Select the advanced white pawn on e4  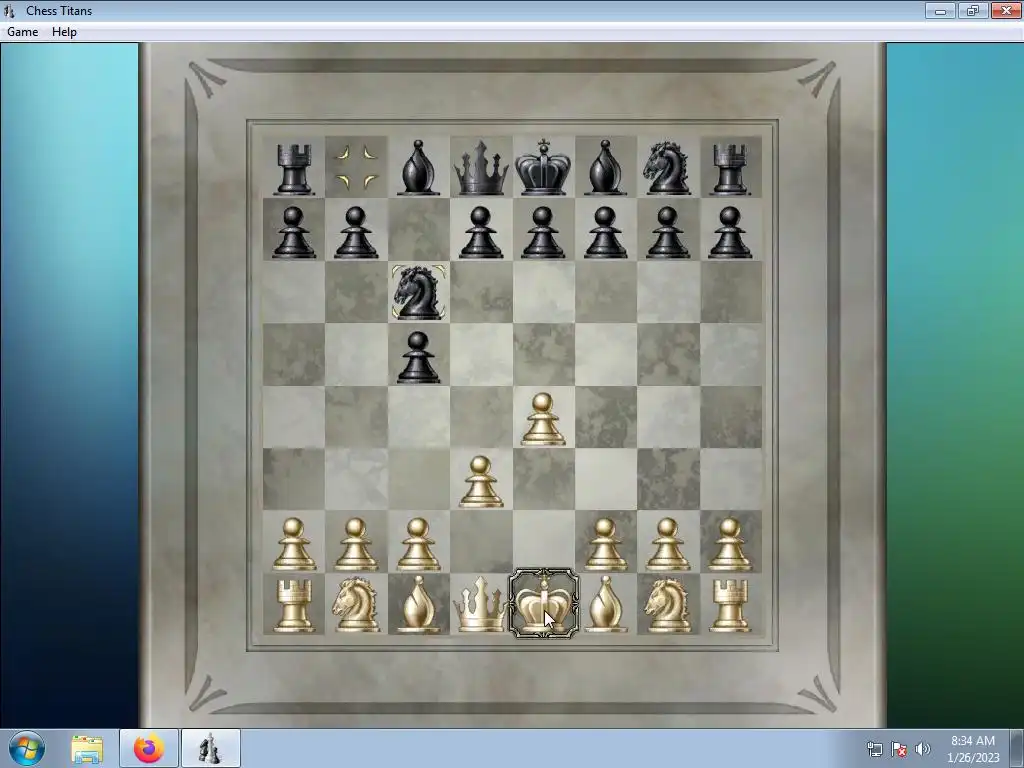click(x=543, y=419)
